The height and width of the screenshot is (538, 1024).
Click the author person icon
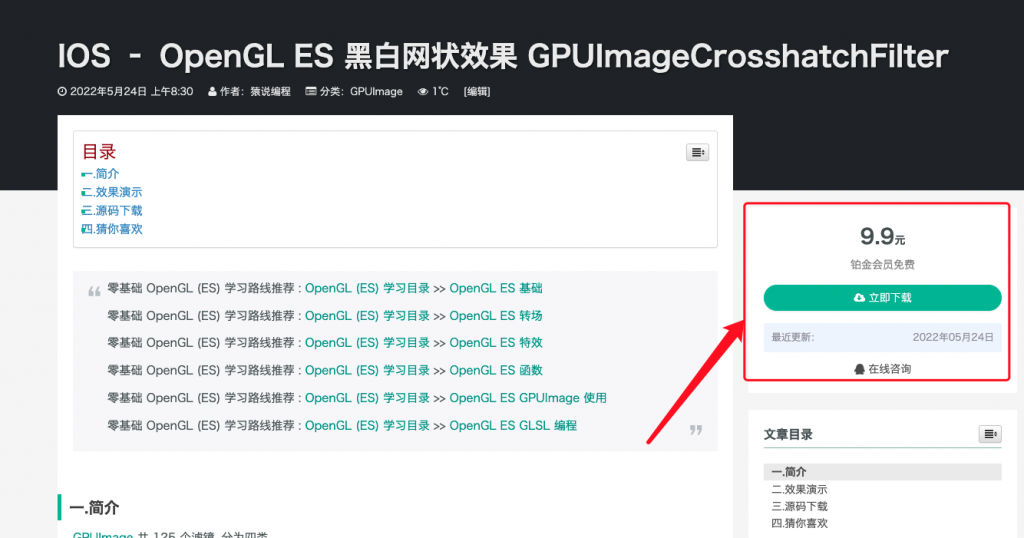[212, 91]
